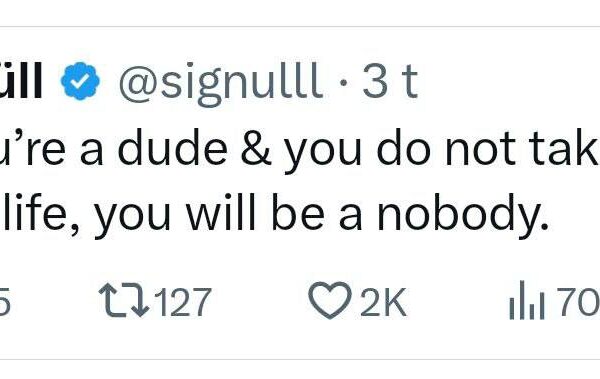Open the tweet via the '3 t' timestamp

390,81
